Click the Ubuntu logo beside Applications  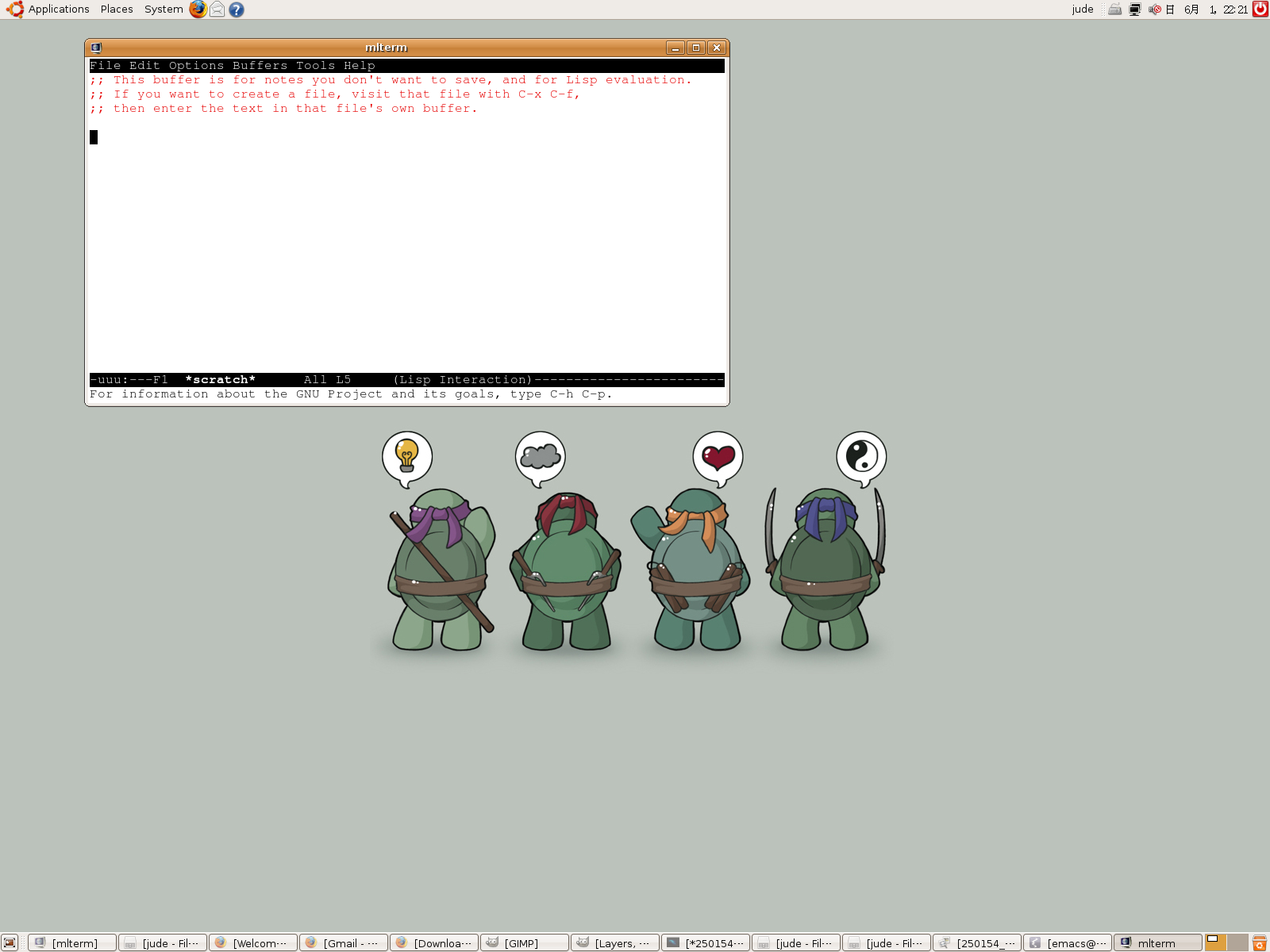tap(14, 10)
